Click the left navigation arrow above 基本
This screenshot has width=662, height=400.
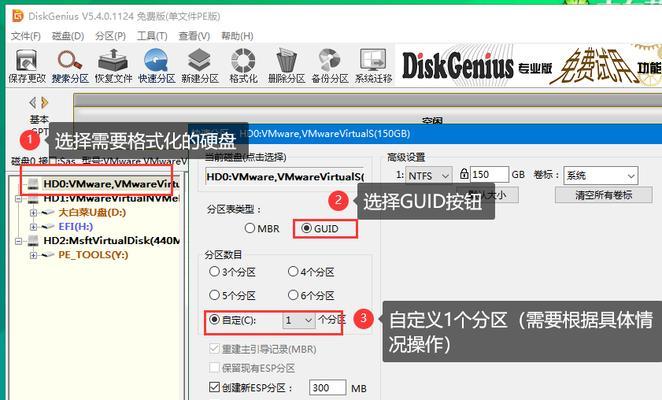pyautogui.click(x=33, y=102)
